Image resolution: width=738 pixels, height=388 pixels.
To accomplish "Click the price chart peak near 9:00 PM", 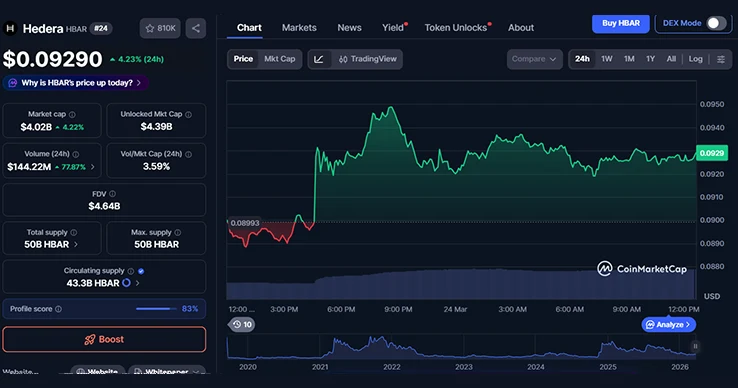I will (x=391, y=107).
